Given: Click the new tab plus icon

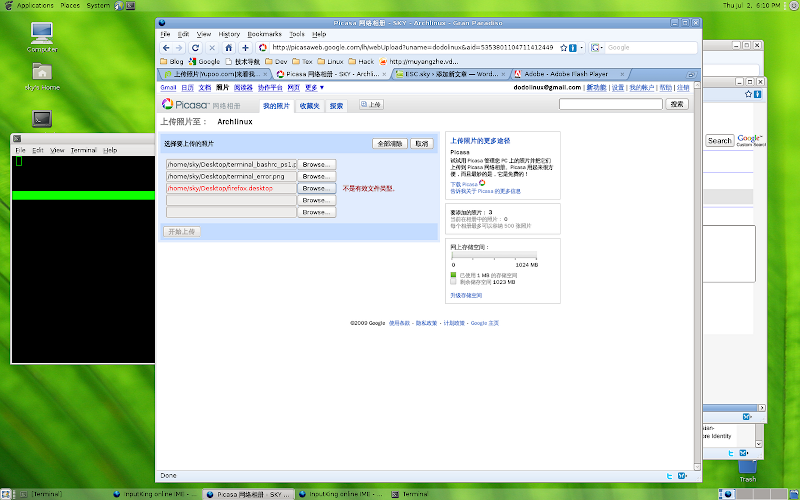Looking at the screenshot, I should [245, 47].
